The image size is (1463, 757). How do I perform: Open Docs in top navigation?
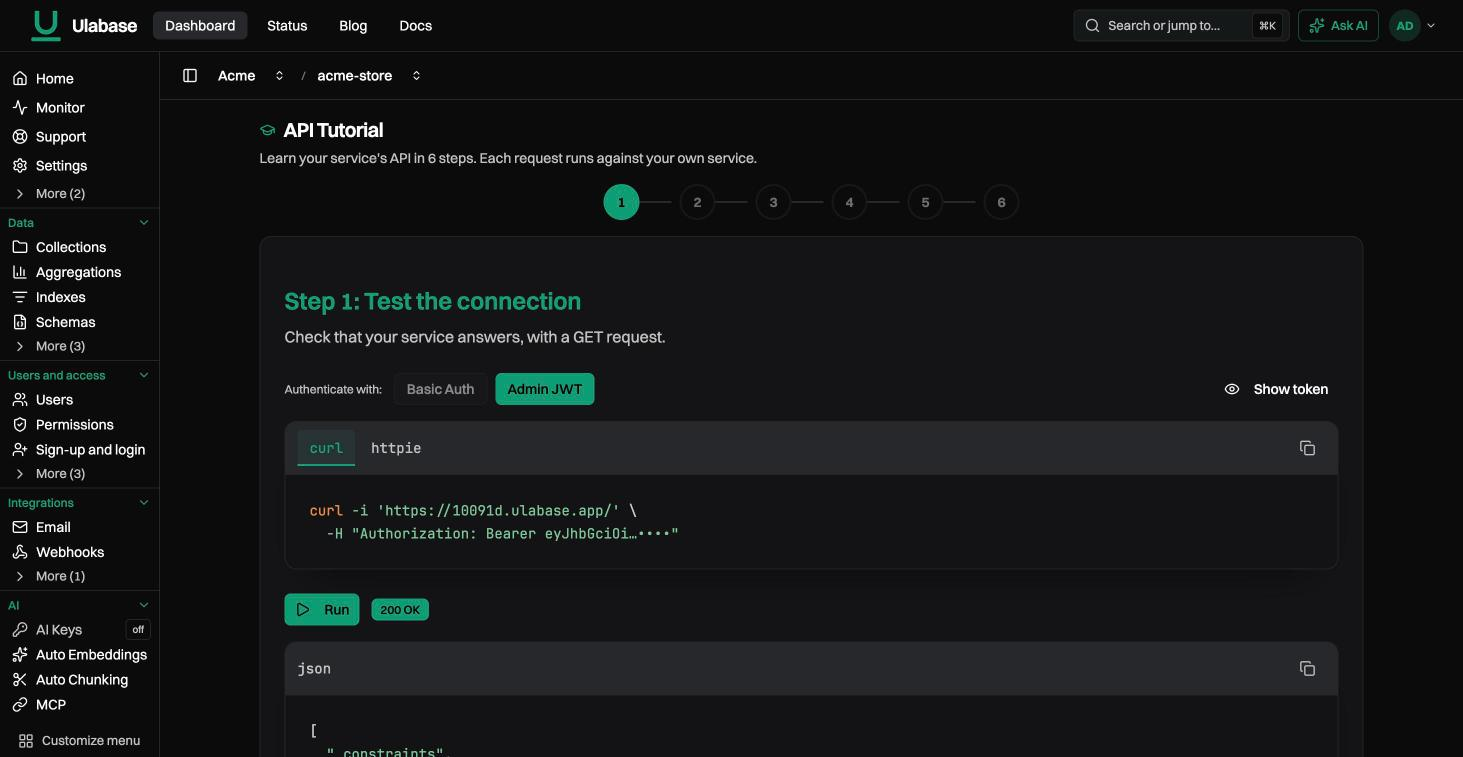416,26
